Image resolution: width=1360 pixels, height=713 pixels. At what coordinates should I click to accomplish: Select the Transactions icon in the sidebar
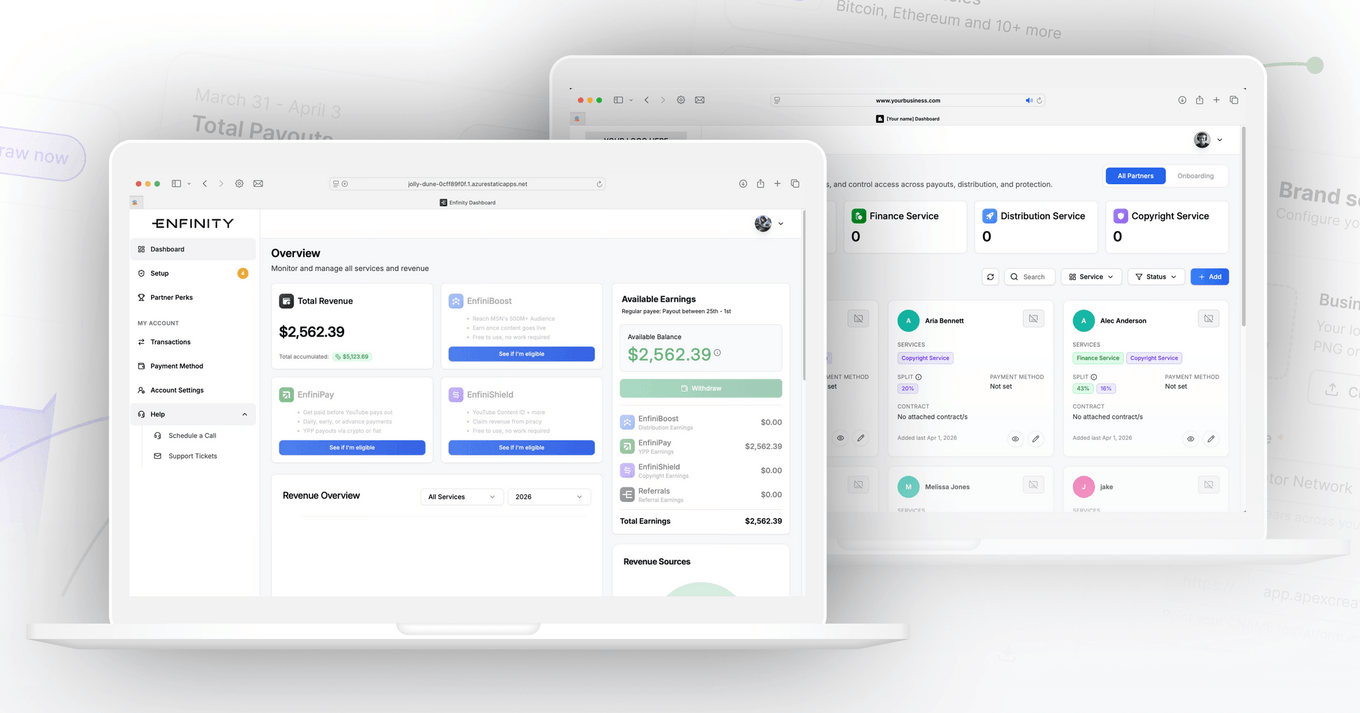tap(143, 342)
